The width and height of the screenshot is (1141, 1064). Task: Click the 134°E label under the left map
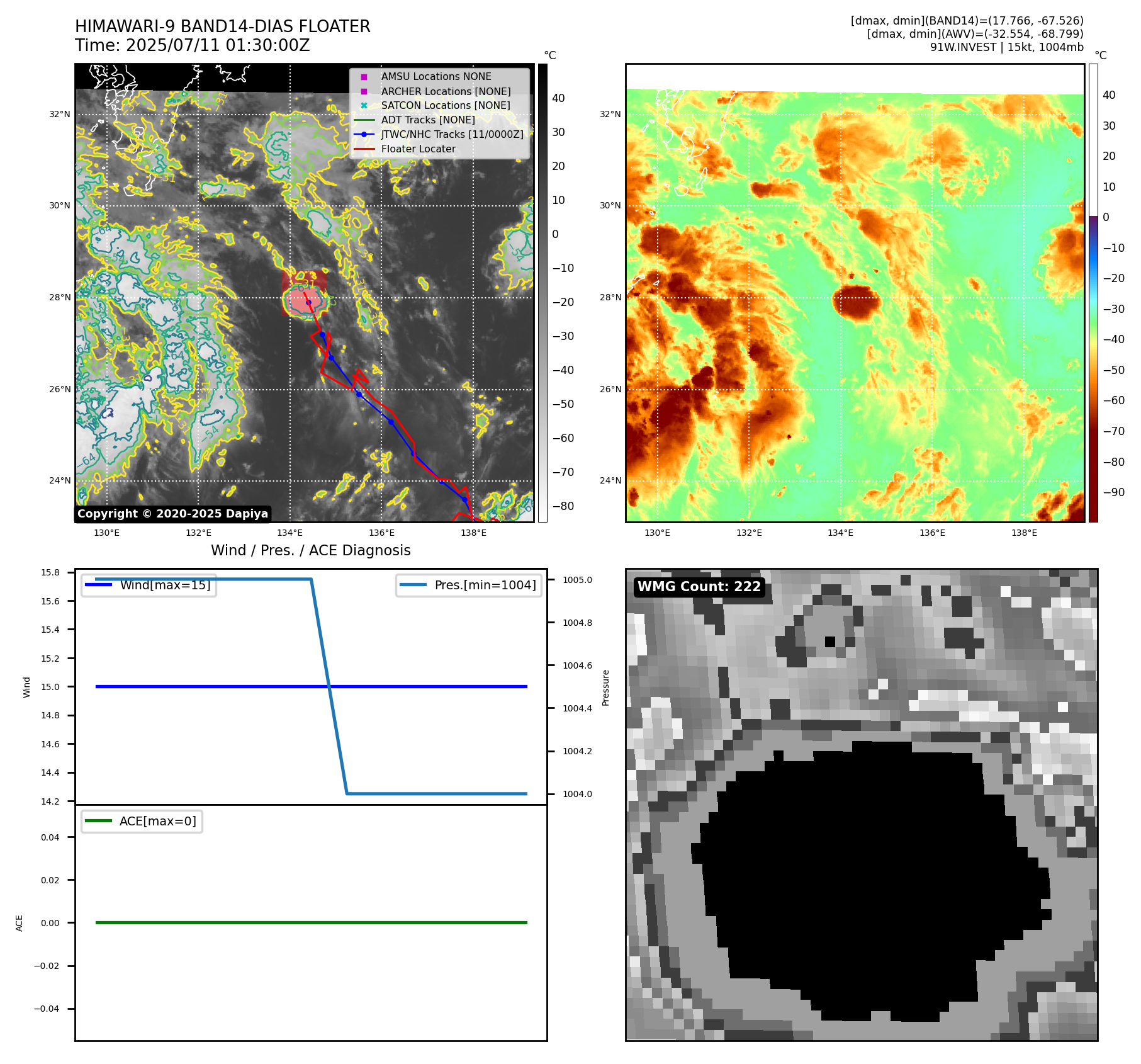(x=289, y=533)
